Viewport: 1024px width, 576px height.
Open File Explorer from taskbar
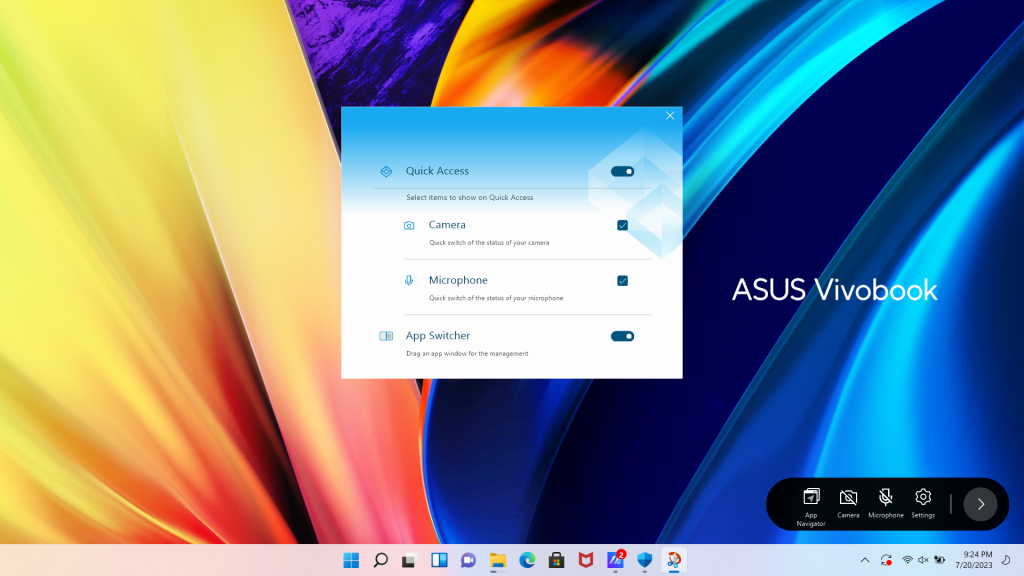(498, 560)
